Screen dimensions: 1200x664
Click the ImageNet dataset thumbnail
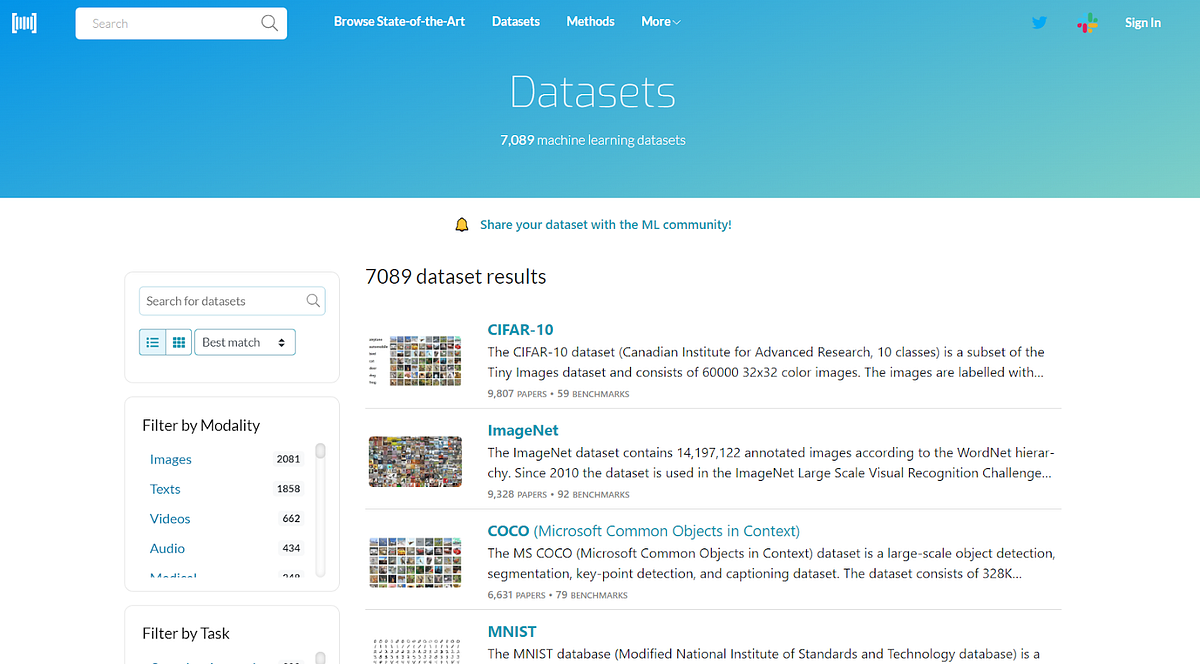(x=415, y=461)
